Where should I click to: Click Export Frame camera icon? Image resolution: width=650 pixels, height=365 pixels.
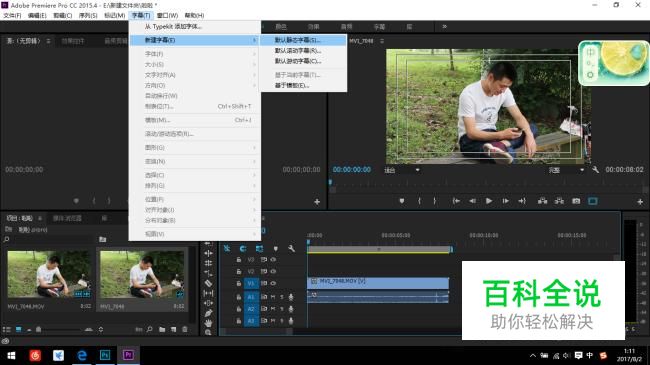tap(576, 201)
